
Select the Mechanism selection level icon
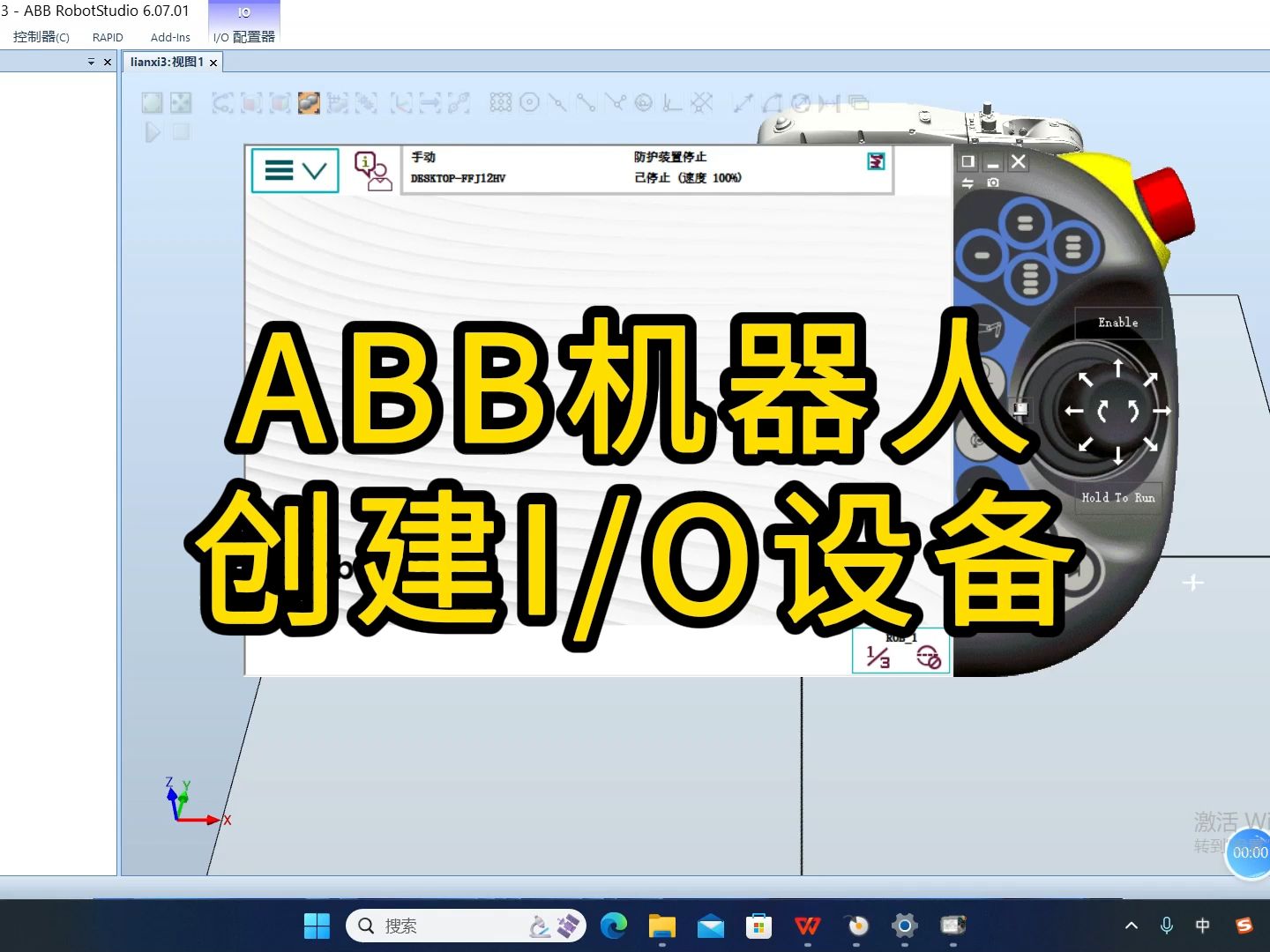[338, 103]
